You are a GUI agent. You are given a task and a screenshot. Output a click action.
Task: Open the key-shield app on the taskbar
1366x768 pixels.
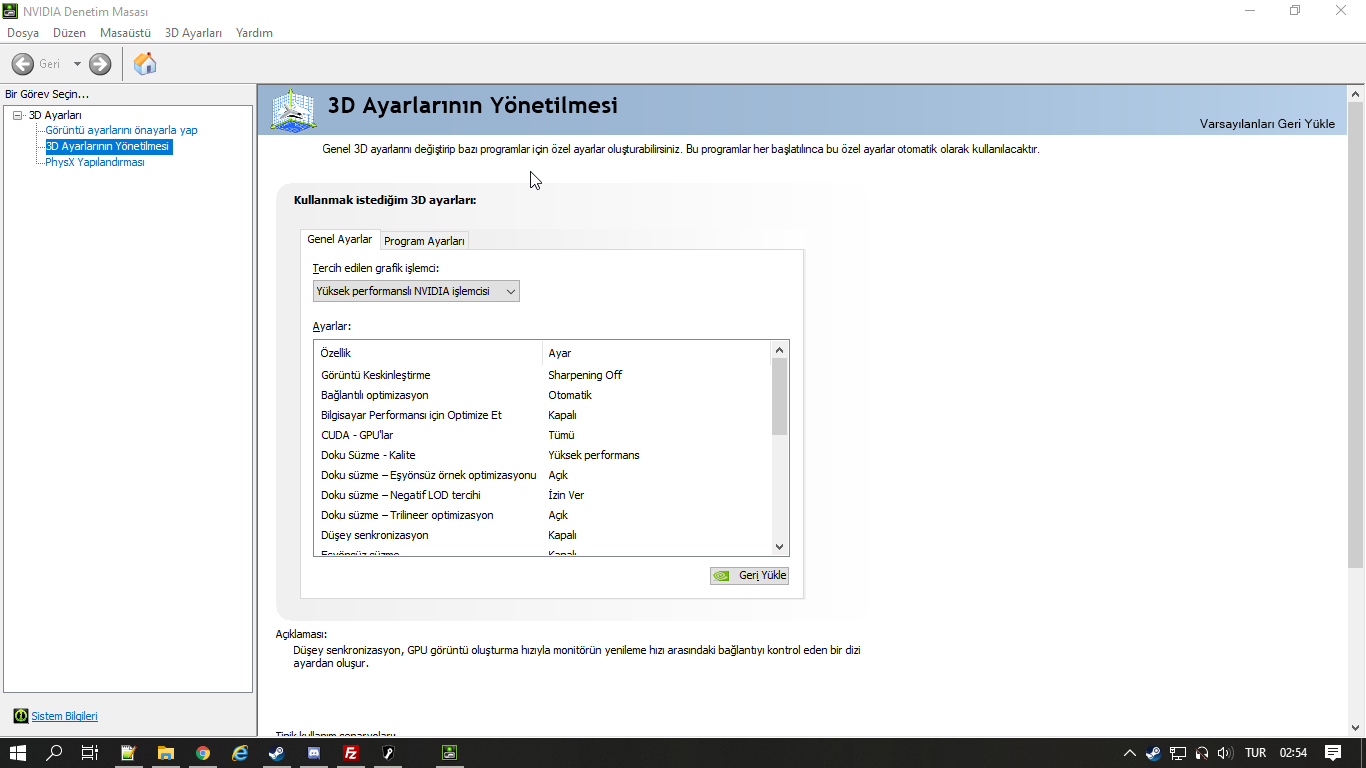pos(388,753)
